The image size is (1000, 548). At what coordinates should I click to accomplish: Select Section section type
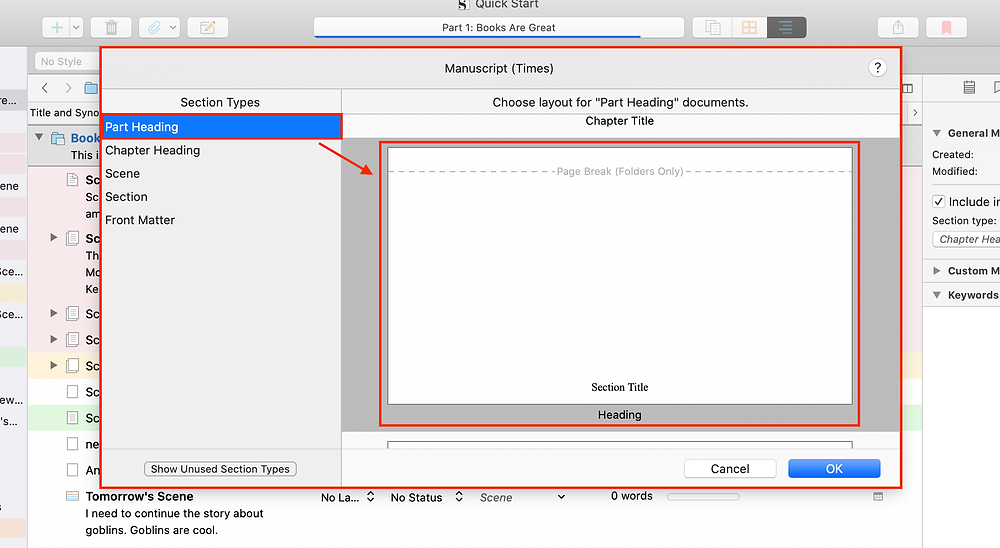pyautogui.click(x=221, y=196)
